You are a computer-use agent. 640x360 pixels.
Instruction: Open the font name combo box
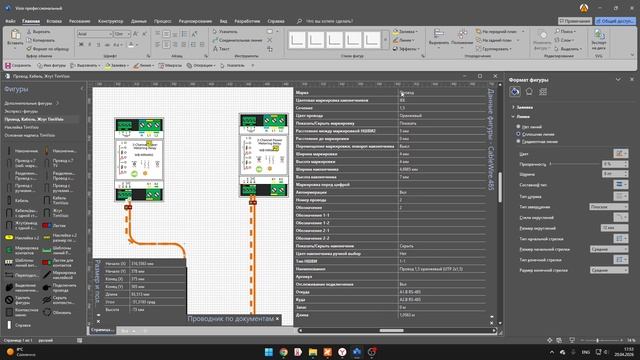[94, 34]
